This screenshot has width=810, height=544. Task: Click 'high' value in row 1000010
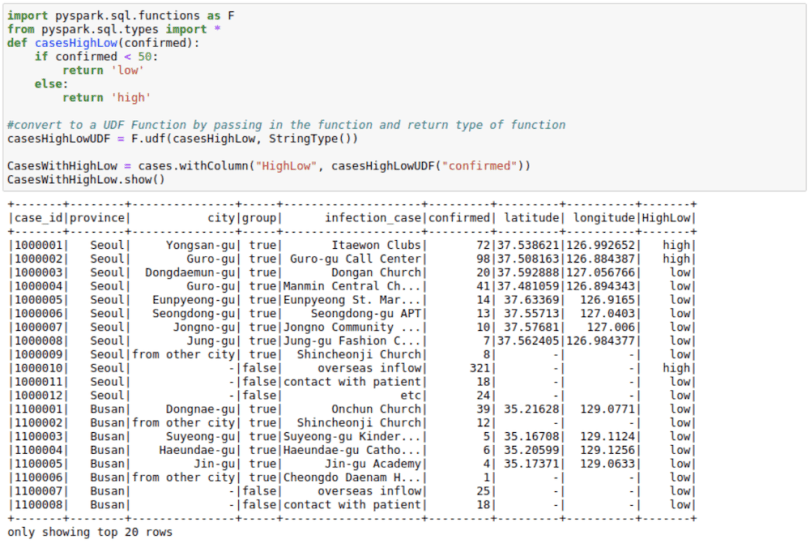pyautogui.click(x=676, y=368)
